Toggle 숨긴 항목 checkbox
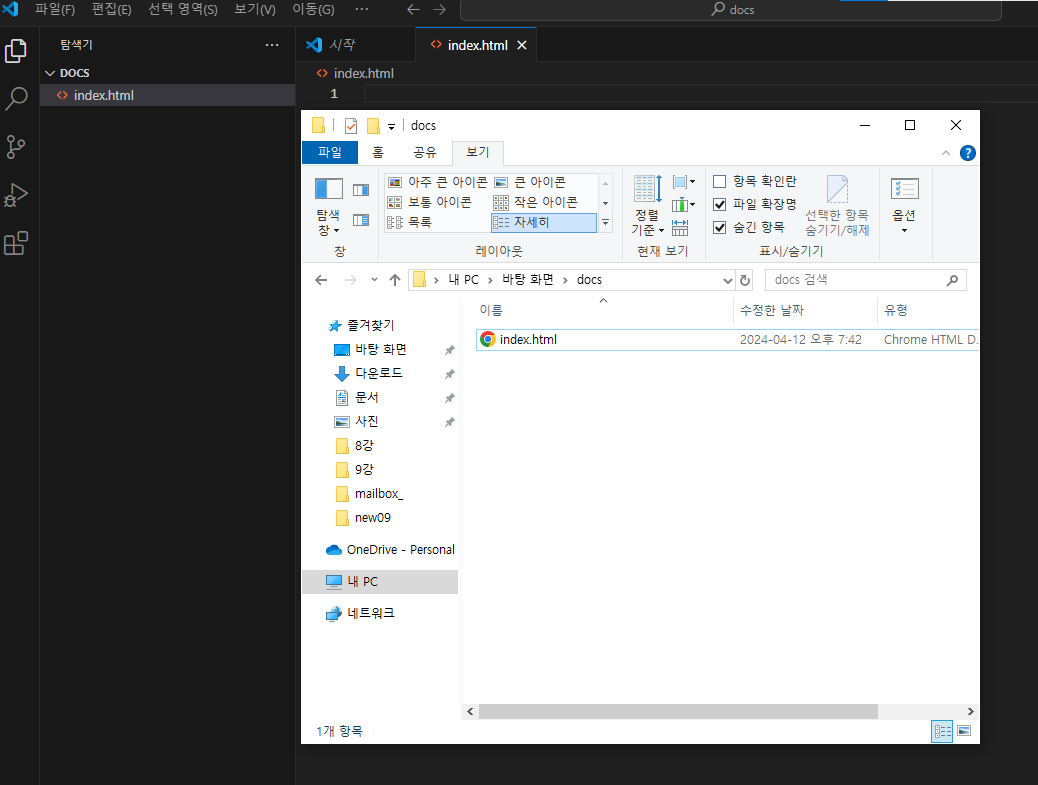 (x=720, y=228)
